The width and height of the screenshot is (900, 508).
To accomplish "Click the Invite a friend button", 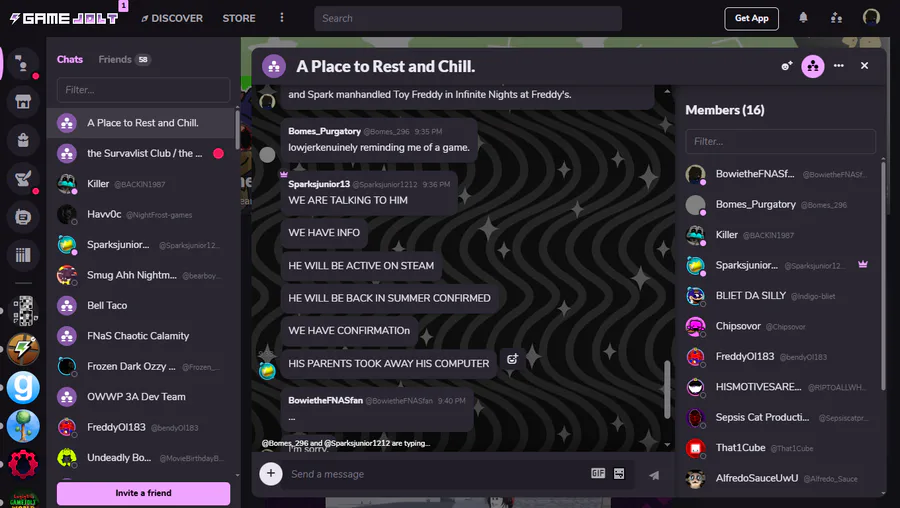I will pos(143,493).
